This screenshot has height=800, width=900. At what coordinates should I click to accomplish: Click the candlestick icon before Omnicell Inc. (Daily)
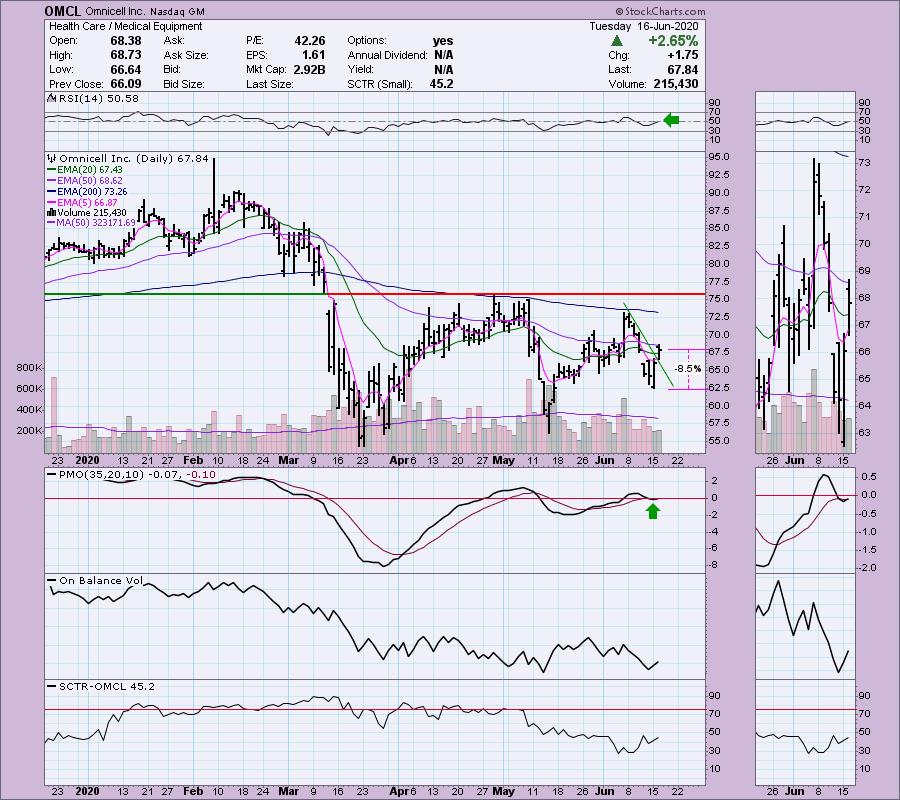[52, 158]
